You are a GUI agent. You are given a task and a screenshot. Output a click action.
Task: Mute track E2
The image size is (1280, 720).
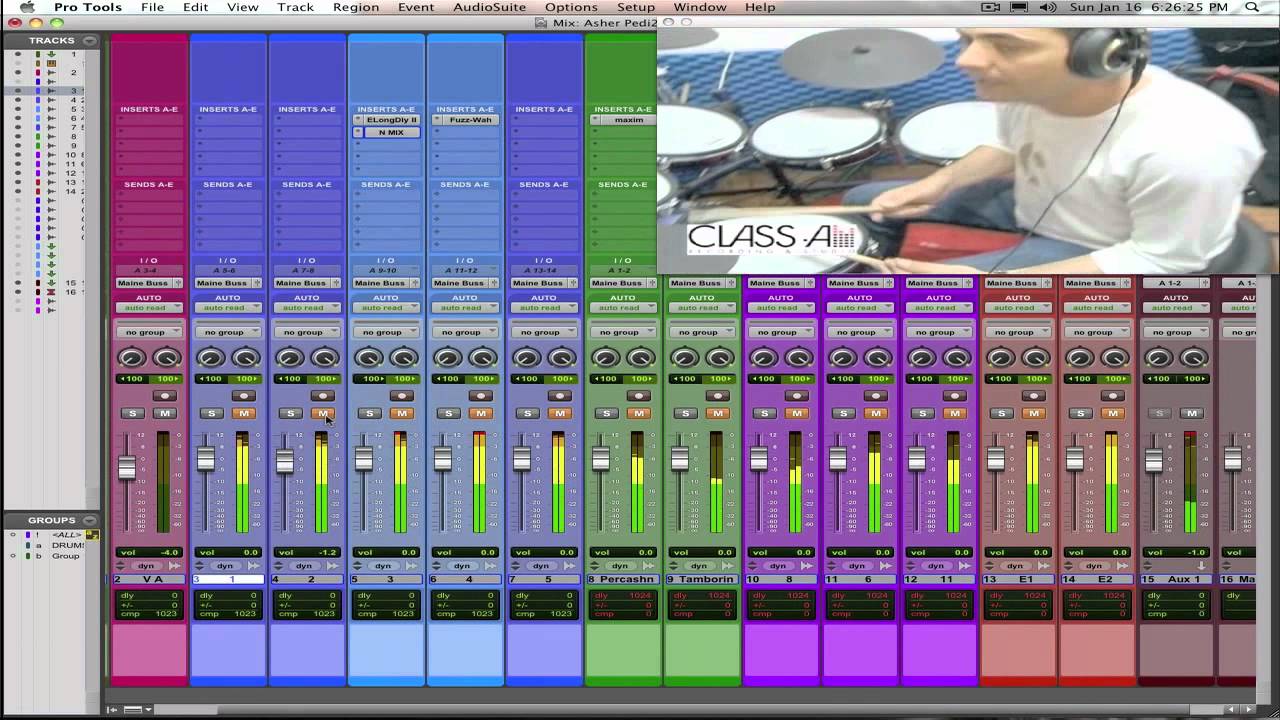click(x=1113, y=413)
